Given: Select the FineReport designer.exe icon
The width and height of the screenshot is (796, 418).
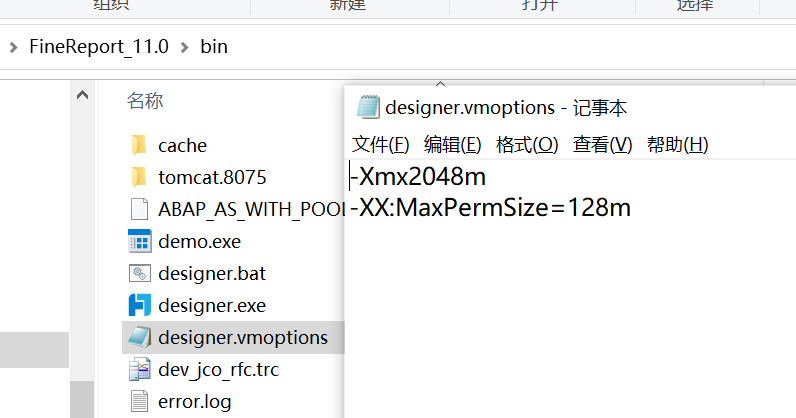Looking at the screenshot, I should pos(139,305).
